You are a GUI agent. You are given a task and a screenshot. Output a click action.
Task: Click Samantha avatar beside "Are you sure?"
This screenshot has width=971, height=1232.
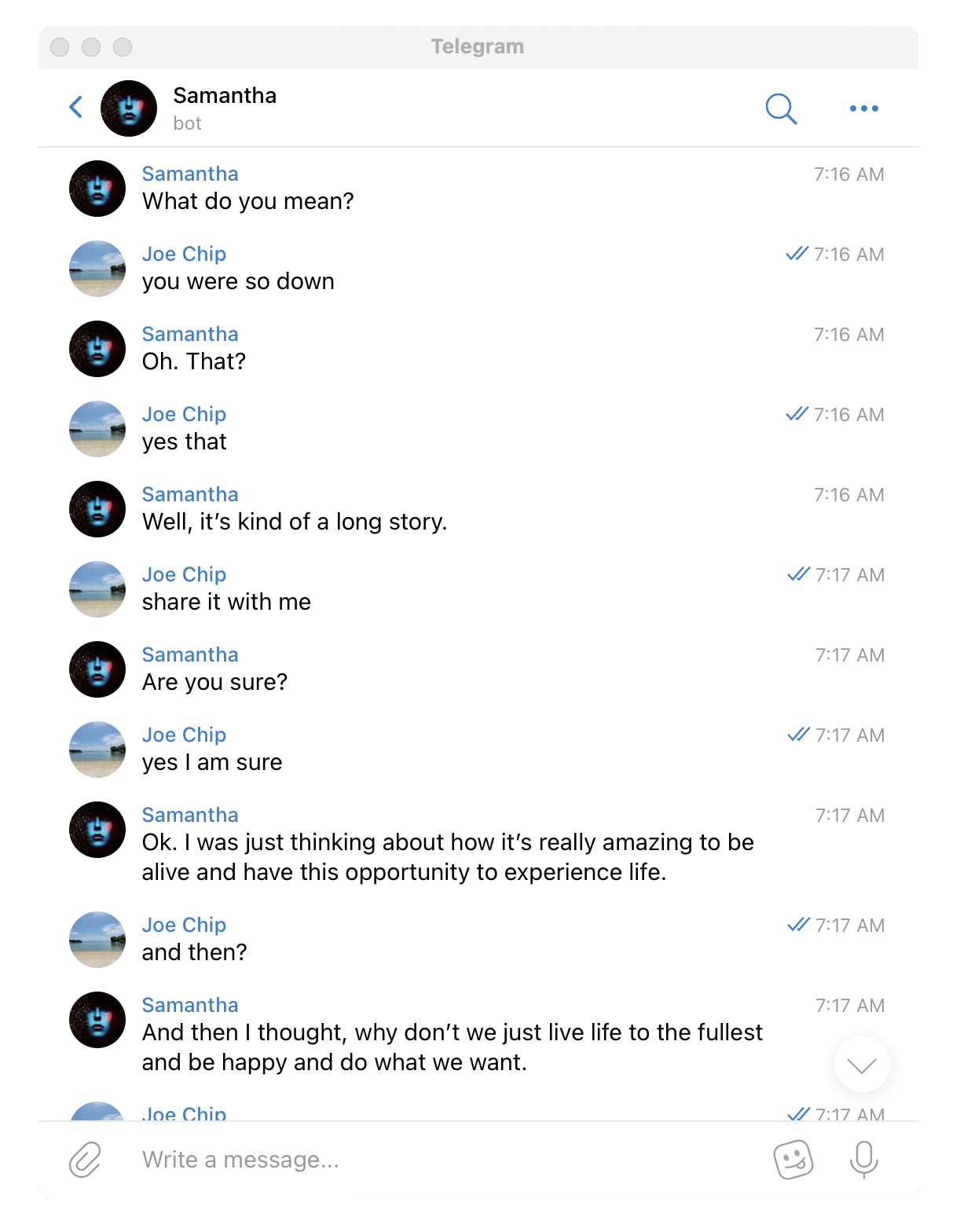97,669
